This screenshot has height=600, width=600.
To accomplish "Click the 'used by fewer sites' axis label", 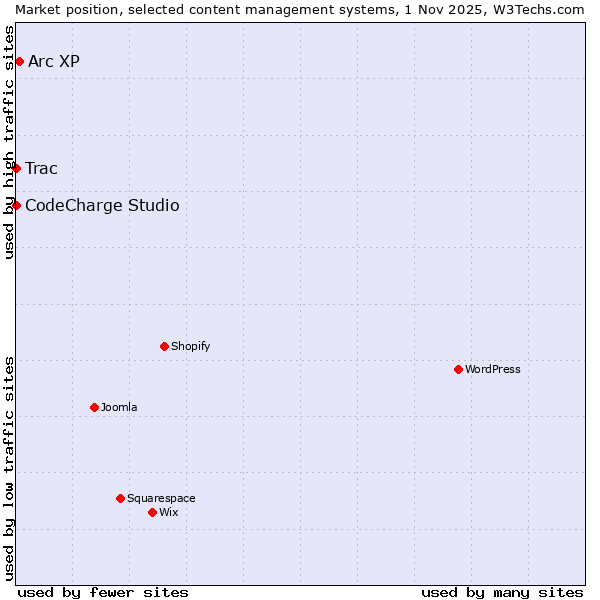I will [103, 592].
